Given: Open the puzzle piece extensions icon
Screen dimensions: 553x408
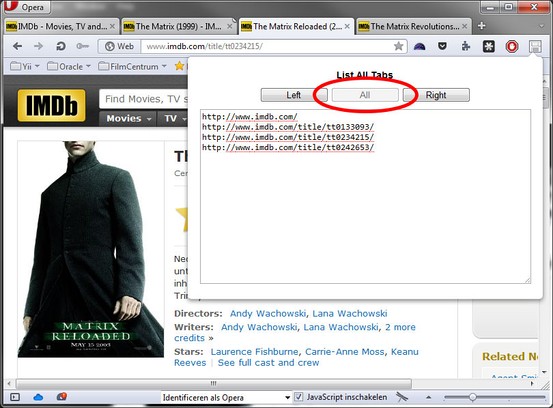Looking at the screenshot, I should (466, 46).
